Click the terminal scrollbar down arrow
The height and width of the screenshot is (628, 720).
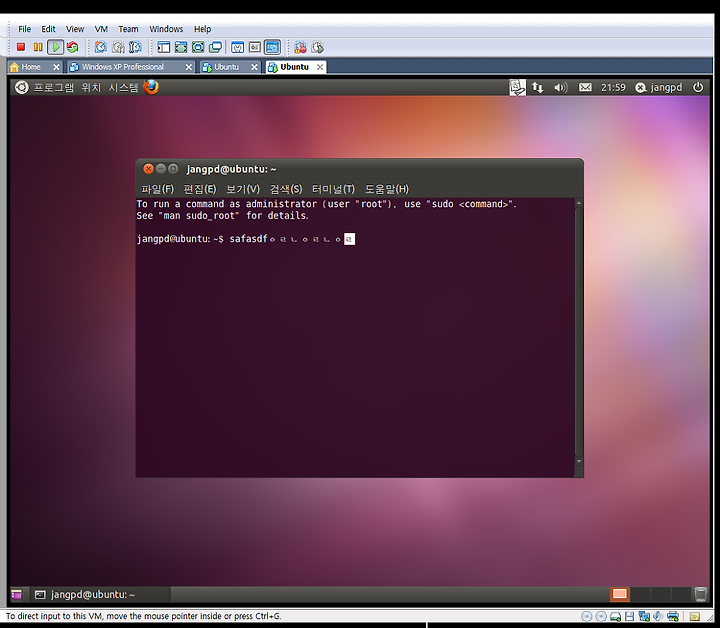(579, 461)
